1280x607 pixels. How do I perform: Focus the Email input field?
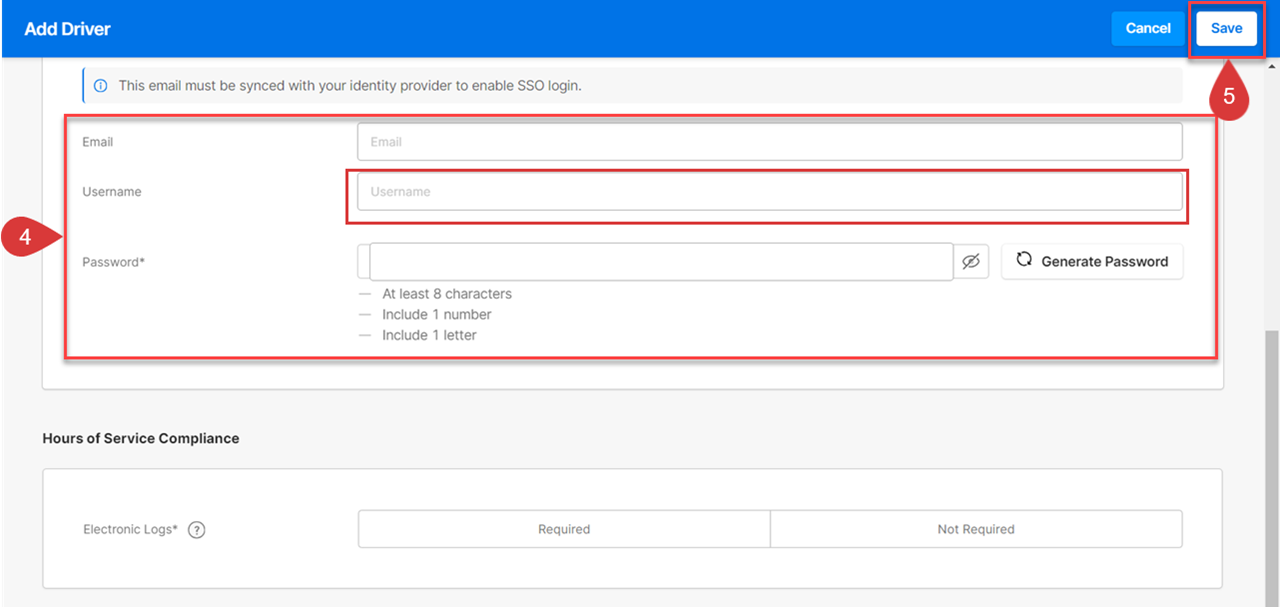769,142
